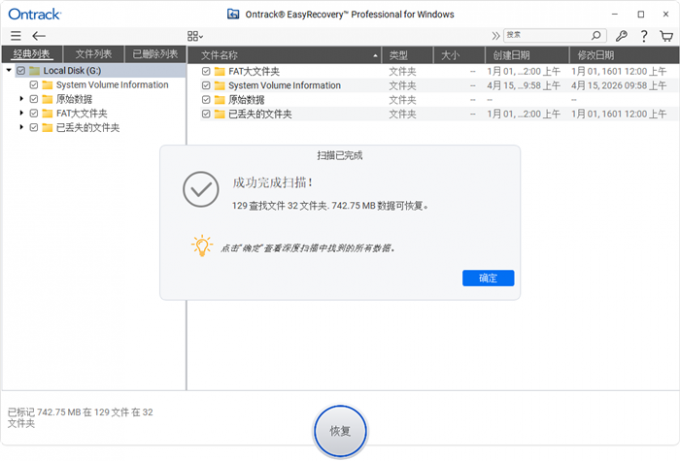
Task: Toggle System Volume Information checkbox in file list
Action: click(x=206, y=85)
